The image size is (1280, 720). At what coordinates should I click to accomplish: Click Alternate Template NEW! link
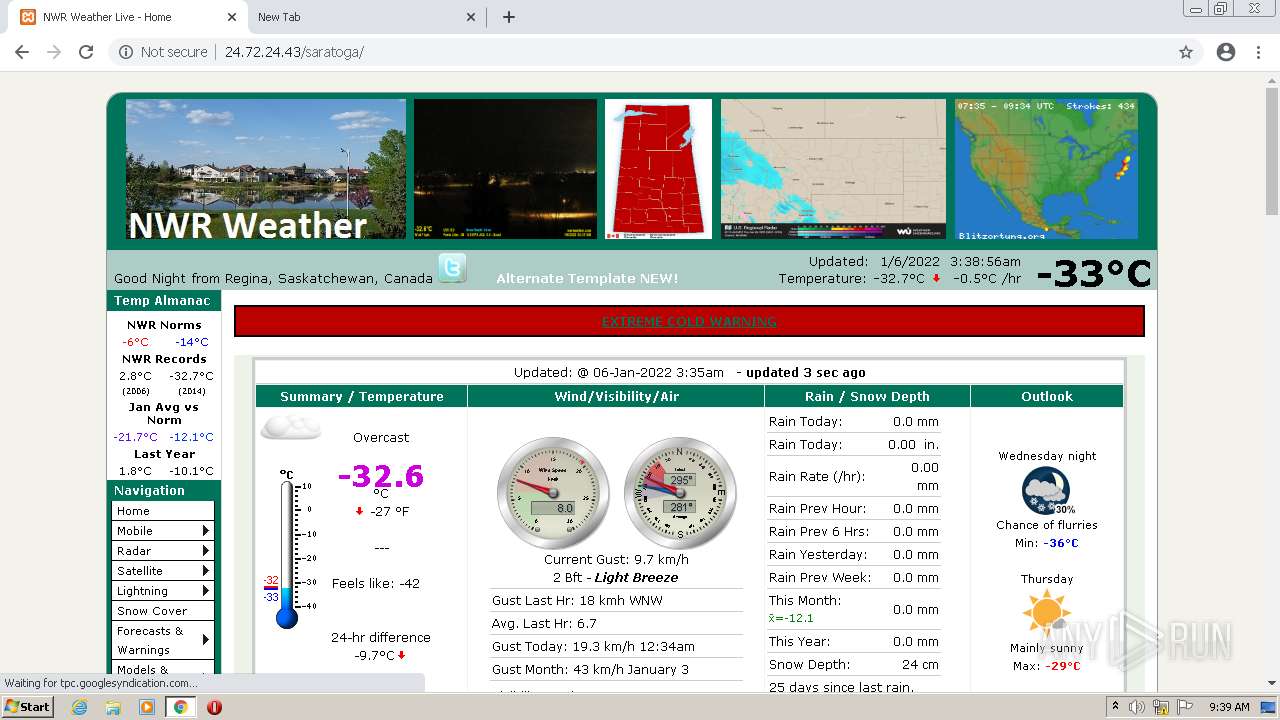pyautogui.click(x=587, y=278)
